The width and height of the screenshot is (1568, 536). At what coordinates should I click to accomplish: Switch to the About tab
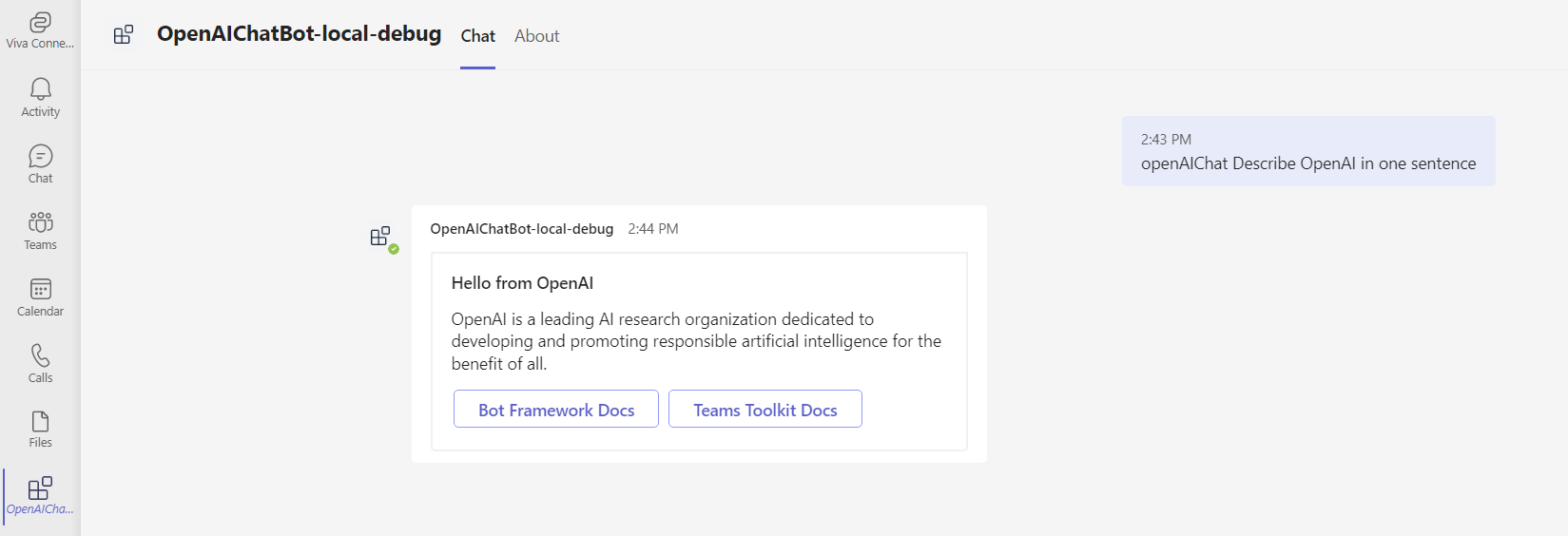[536, 36]
